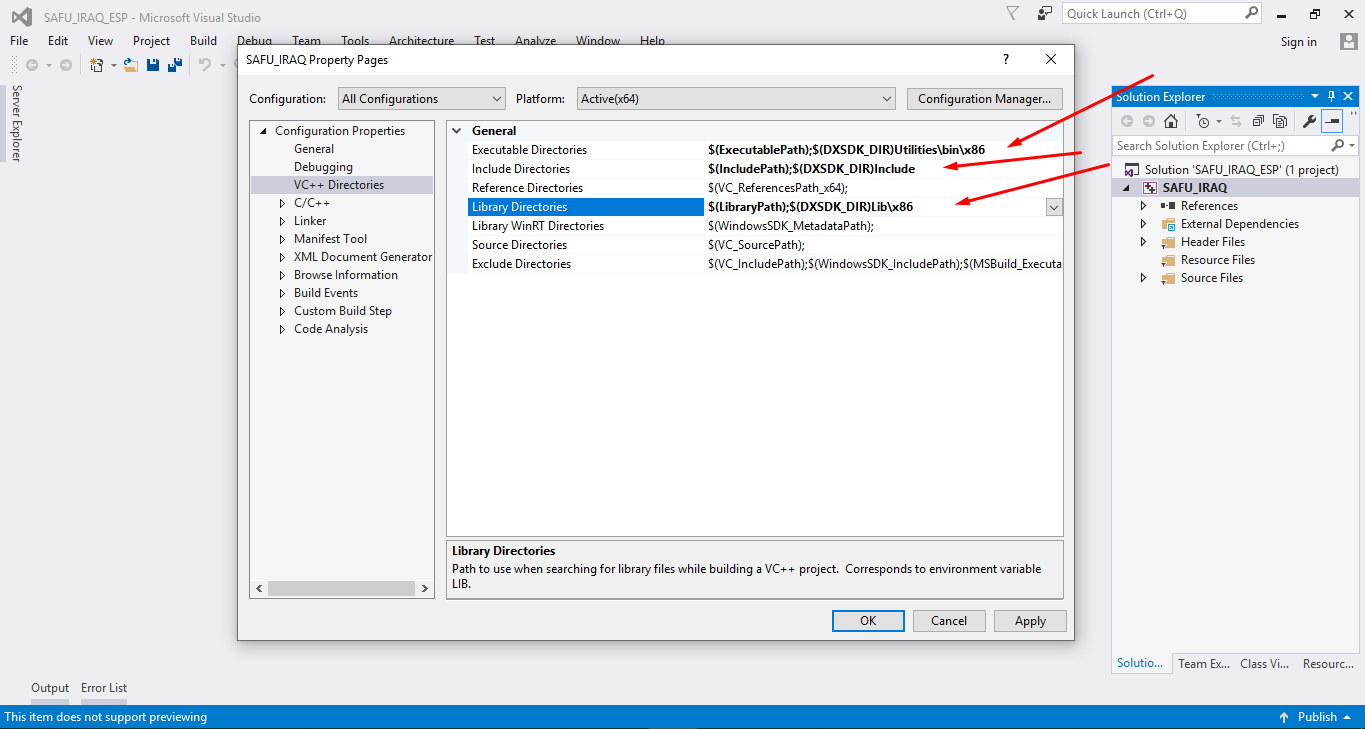Pin the Solution Explorer panel with pushpin
Viewport: 1365px width, 729px height.
(1331, 97)
